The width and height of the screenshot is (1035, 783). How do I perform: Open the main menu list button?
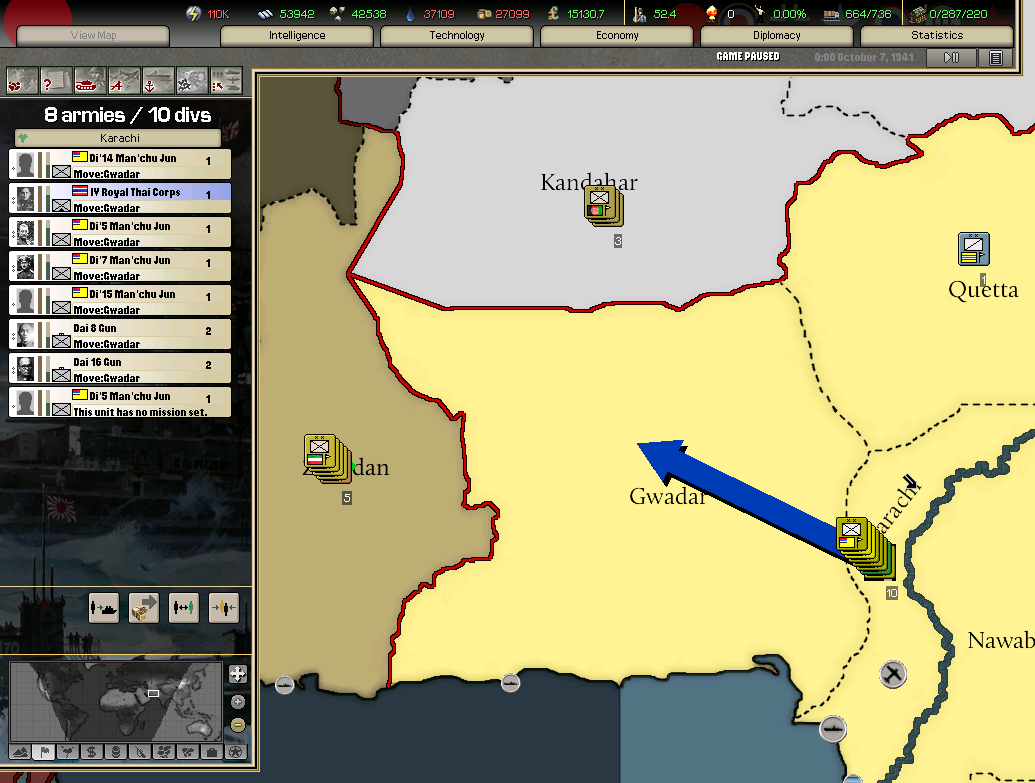[x=995, y=58]
